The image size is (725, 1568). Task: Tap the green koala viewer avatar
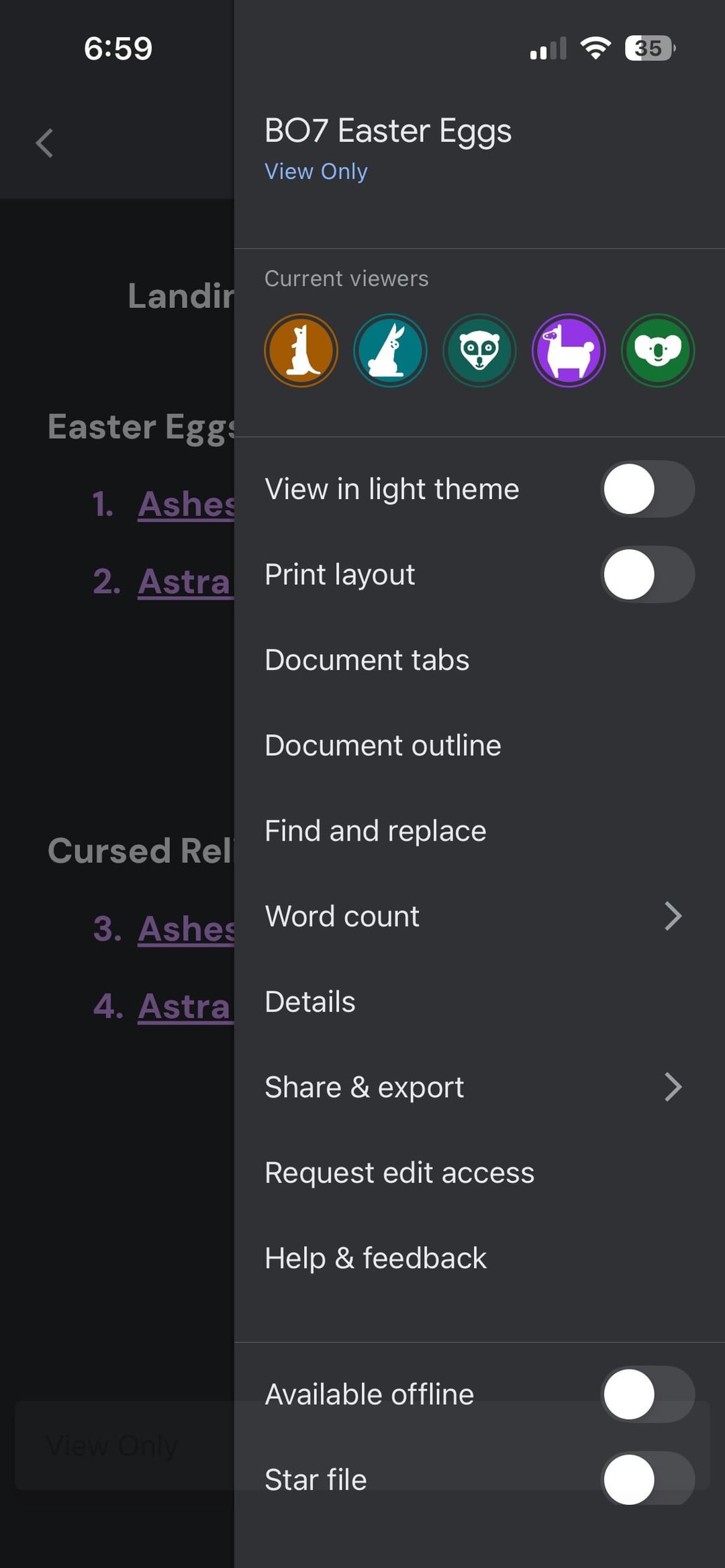point(658,350)
